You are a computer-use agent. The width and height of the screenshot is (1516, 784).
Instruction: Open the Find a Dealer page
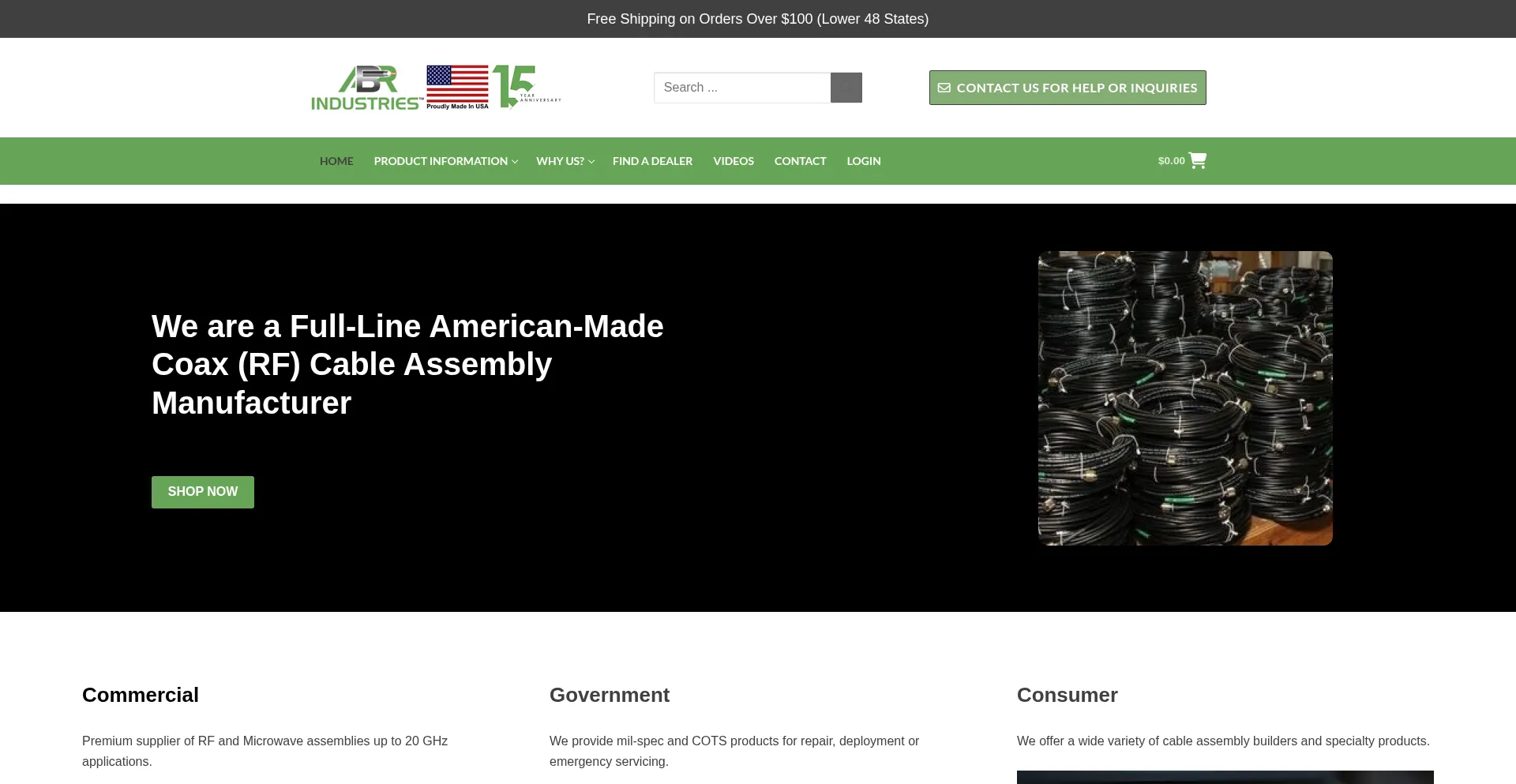point(652,161)
